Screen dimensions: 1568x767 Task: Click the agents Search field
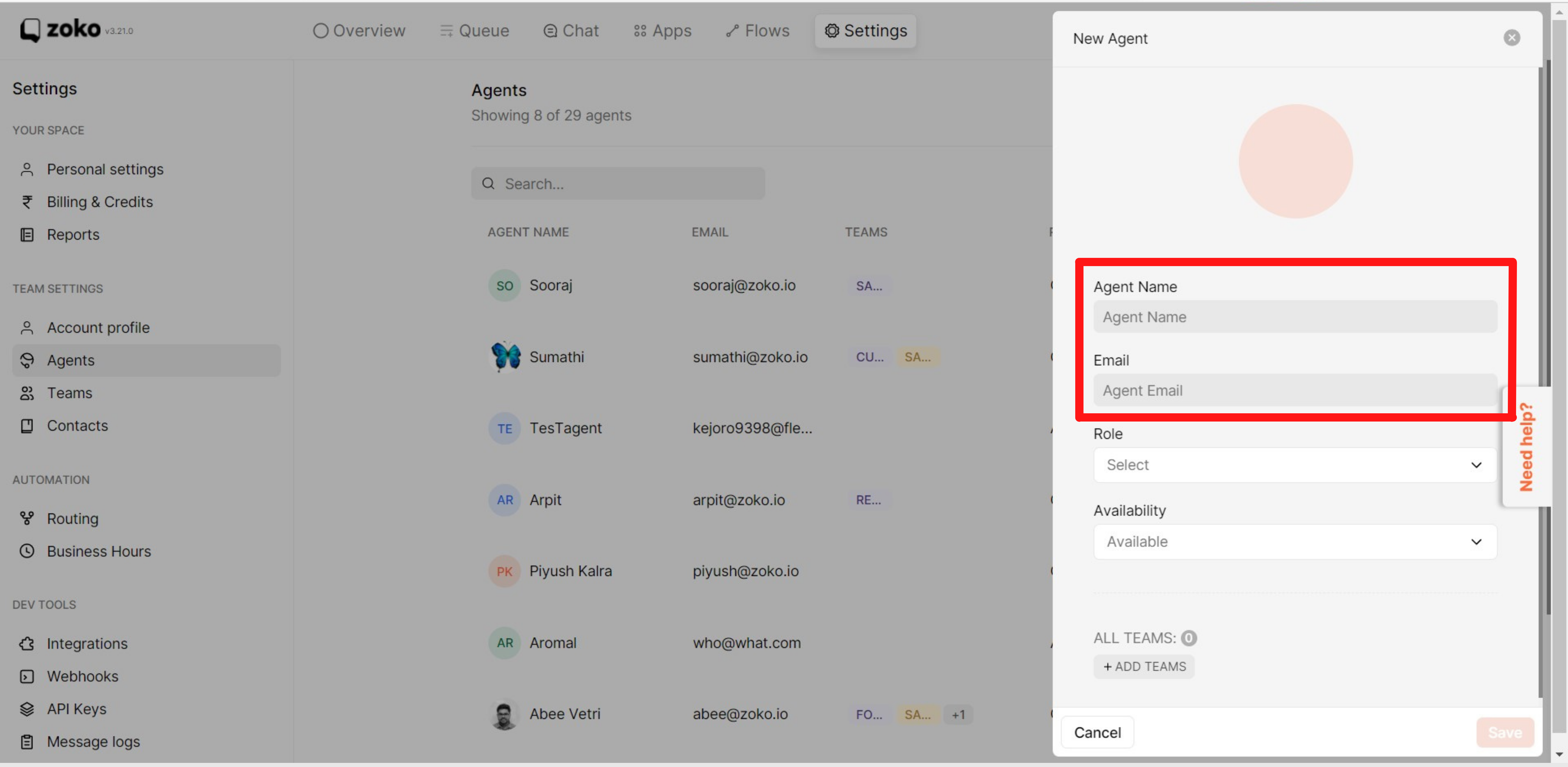tap(618, 183)
